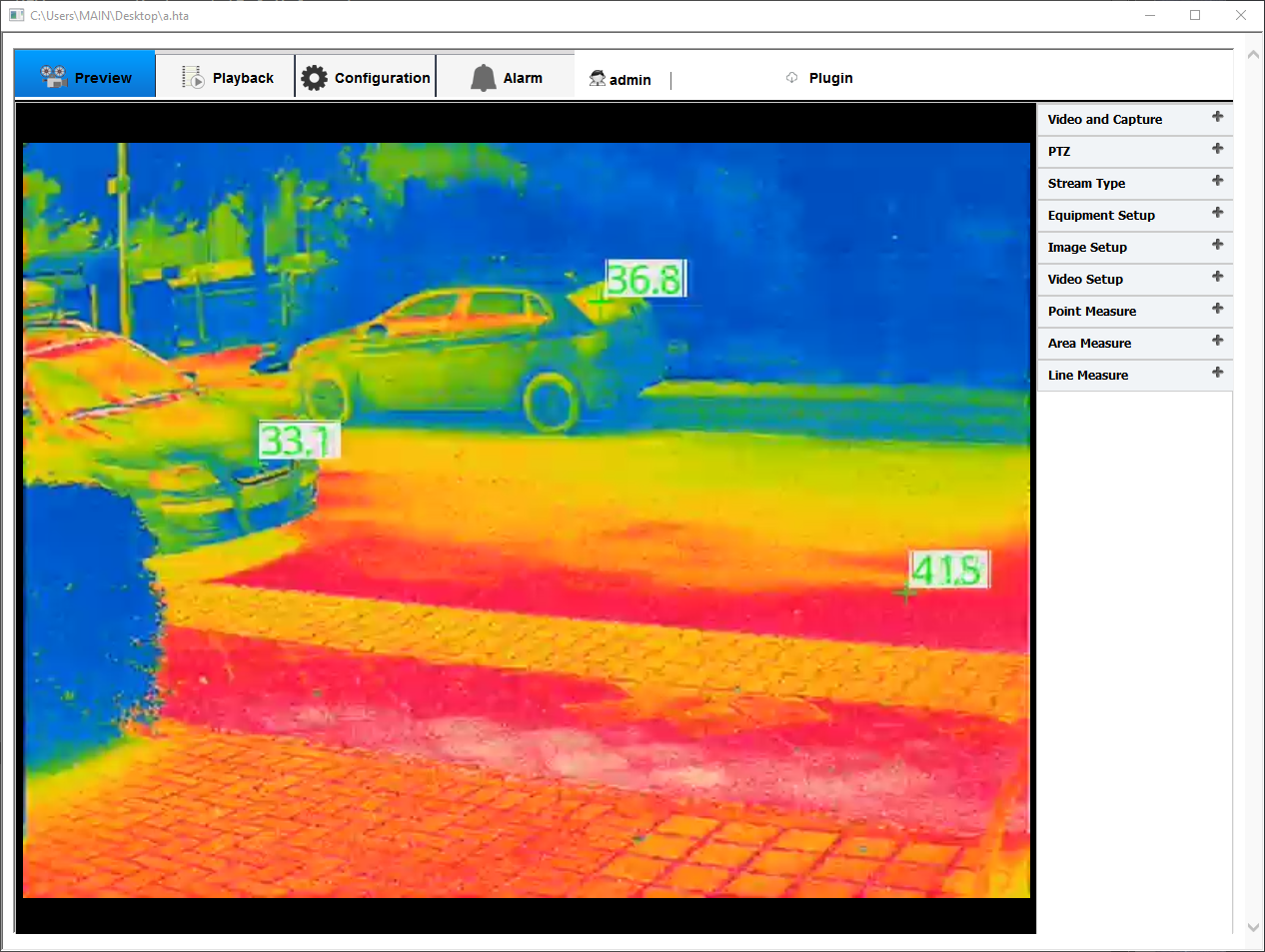The height and width of the screenshot is (952, 1265).
Task: Click the scrollbar up arrow
Action: pyautogui.click(x=1253, y=56)
